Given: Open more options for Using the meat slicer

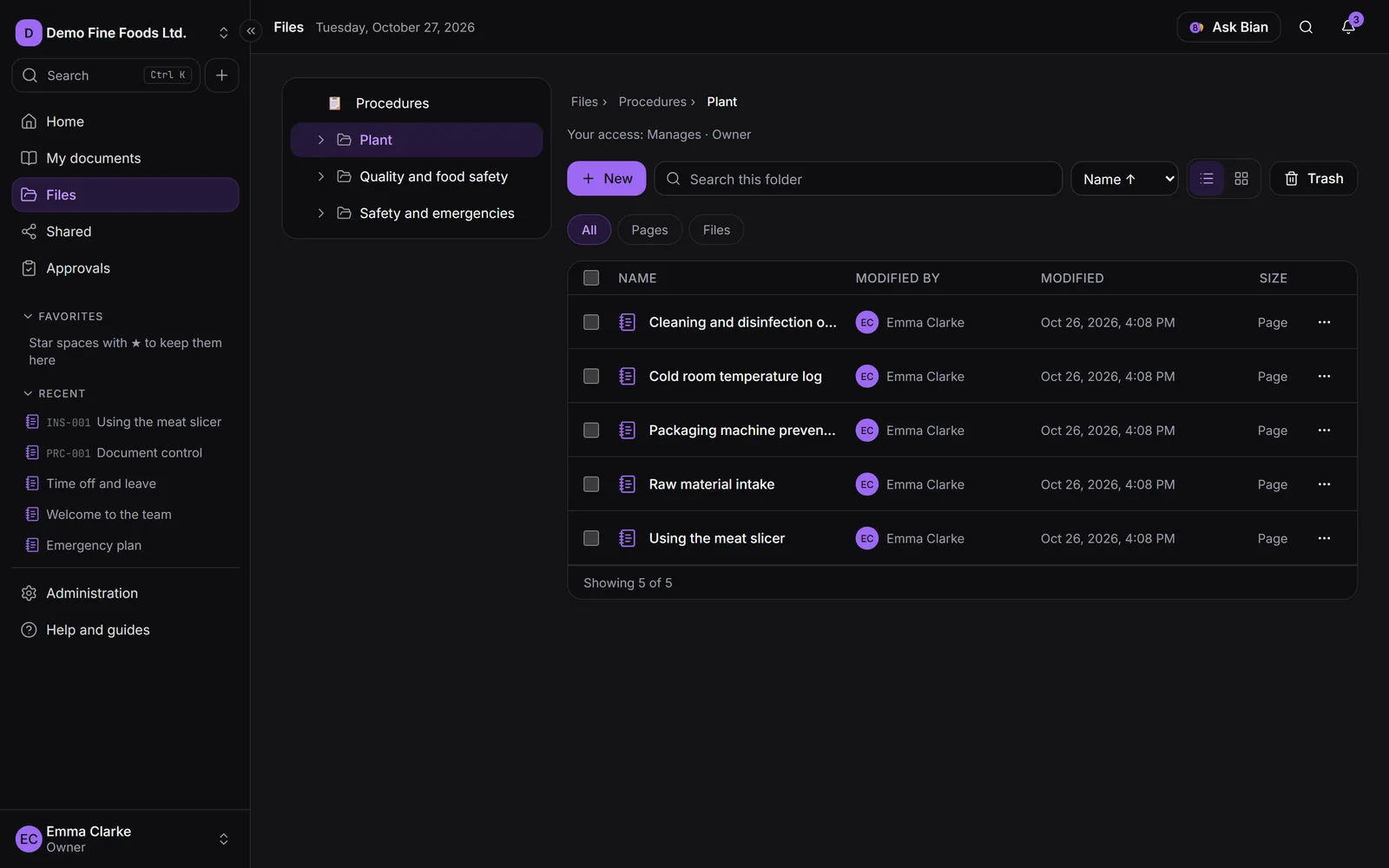Looking at the screenshot, I should click(1324, 538).
